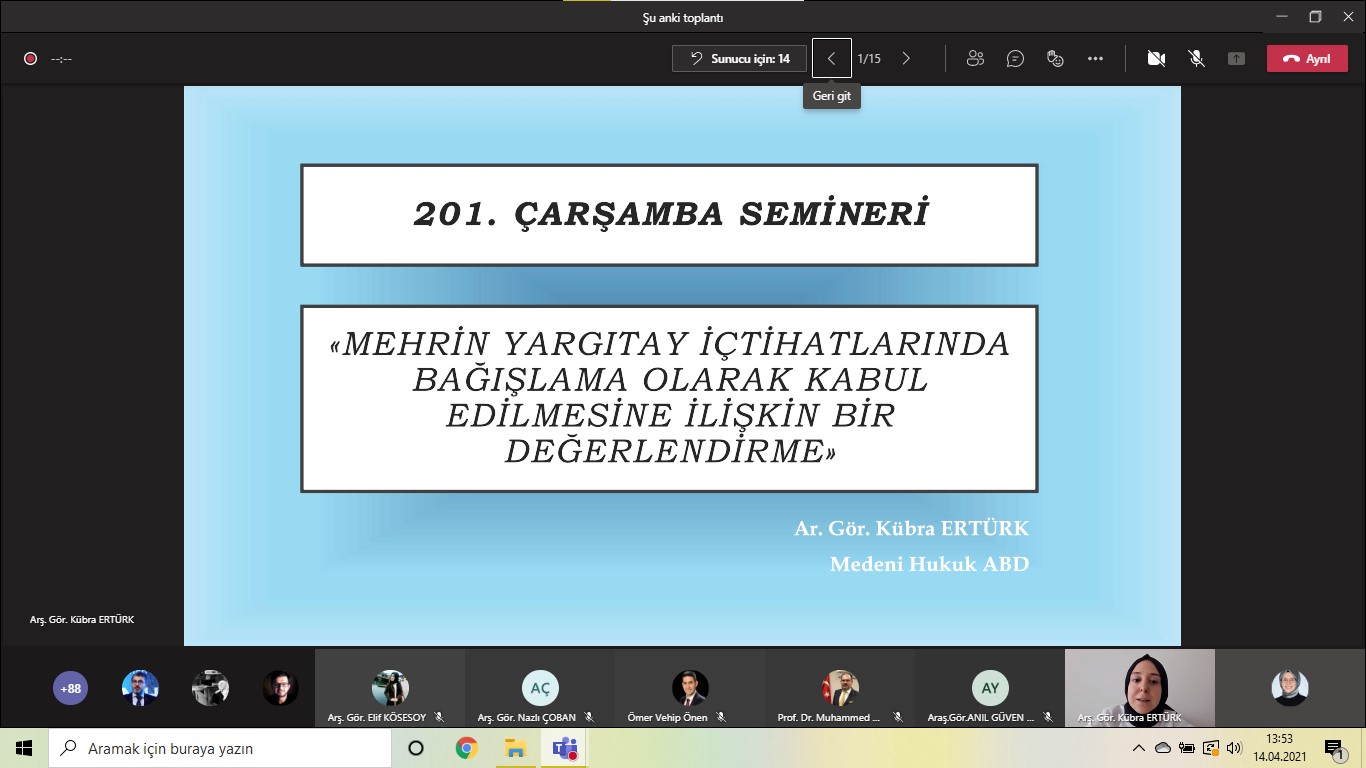The image size is (1366, 768).
Task: Click the Sunucu için: 14 control button
Action: tap(739, 58)
